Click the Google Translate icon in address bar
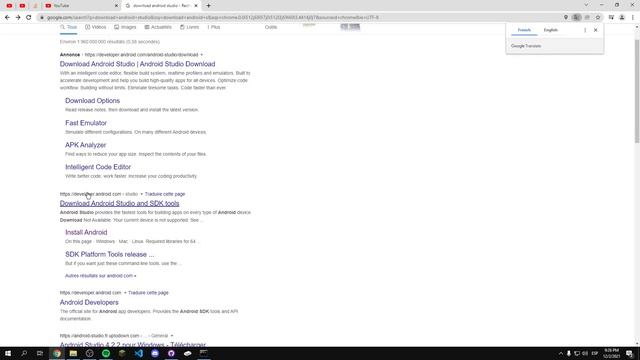640x360 pixels. click(576, 18)
